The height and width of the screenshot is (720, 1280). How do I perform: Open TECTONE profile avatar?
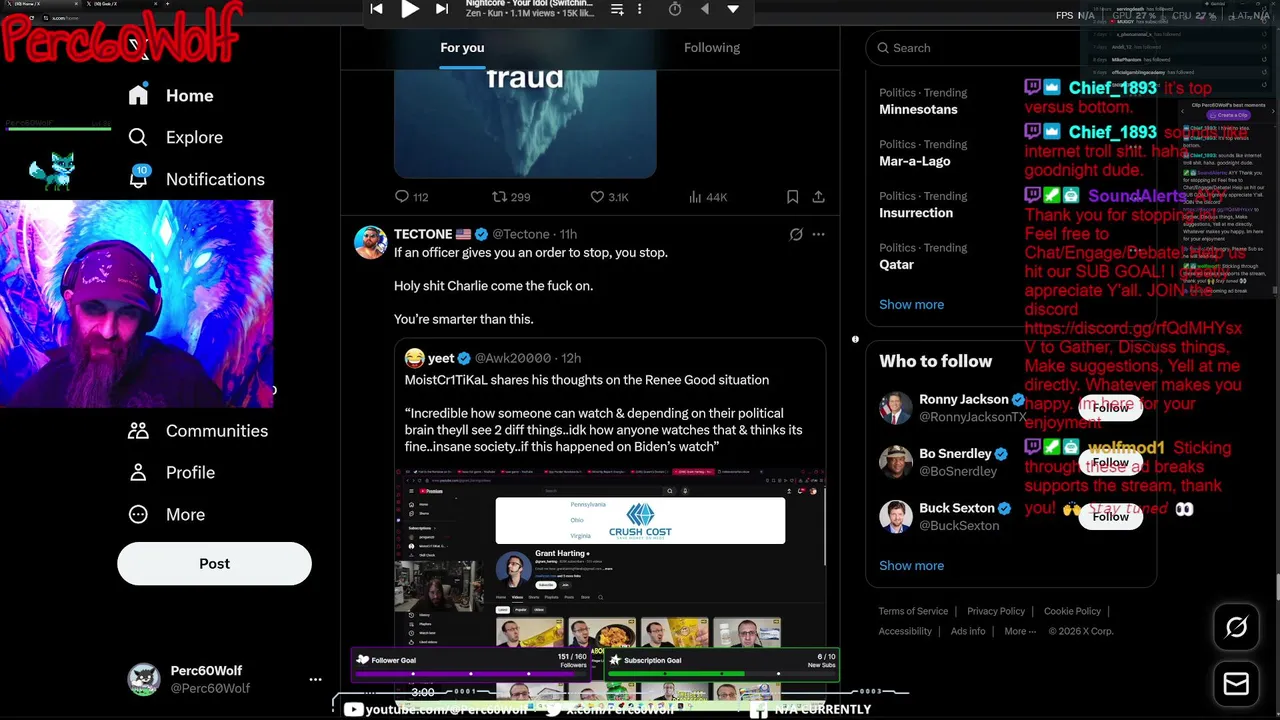[371, 242]
